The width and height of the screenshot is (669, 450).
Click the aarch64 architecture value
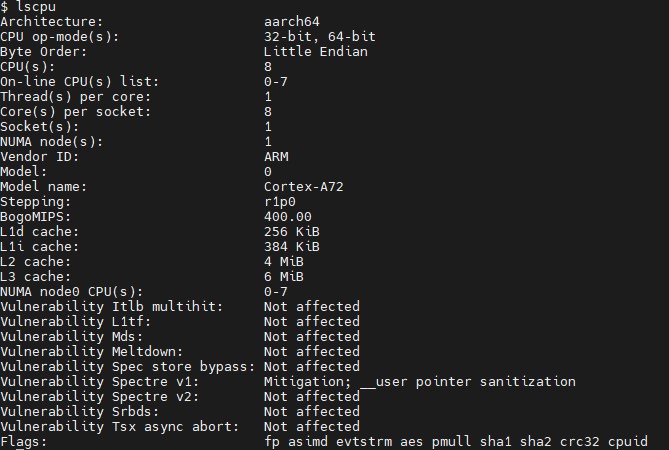tap(292, 21)
